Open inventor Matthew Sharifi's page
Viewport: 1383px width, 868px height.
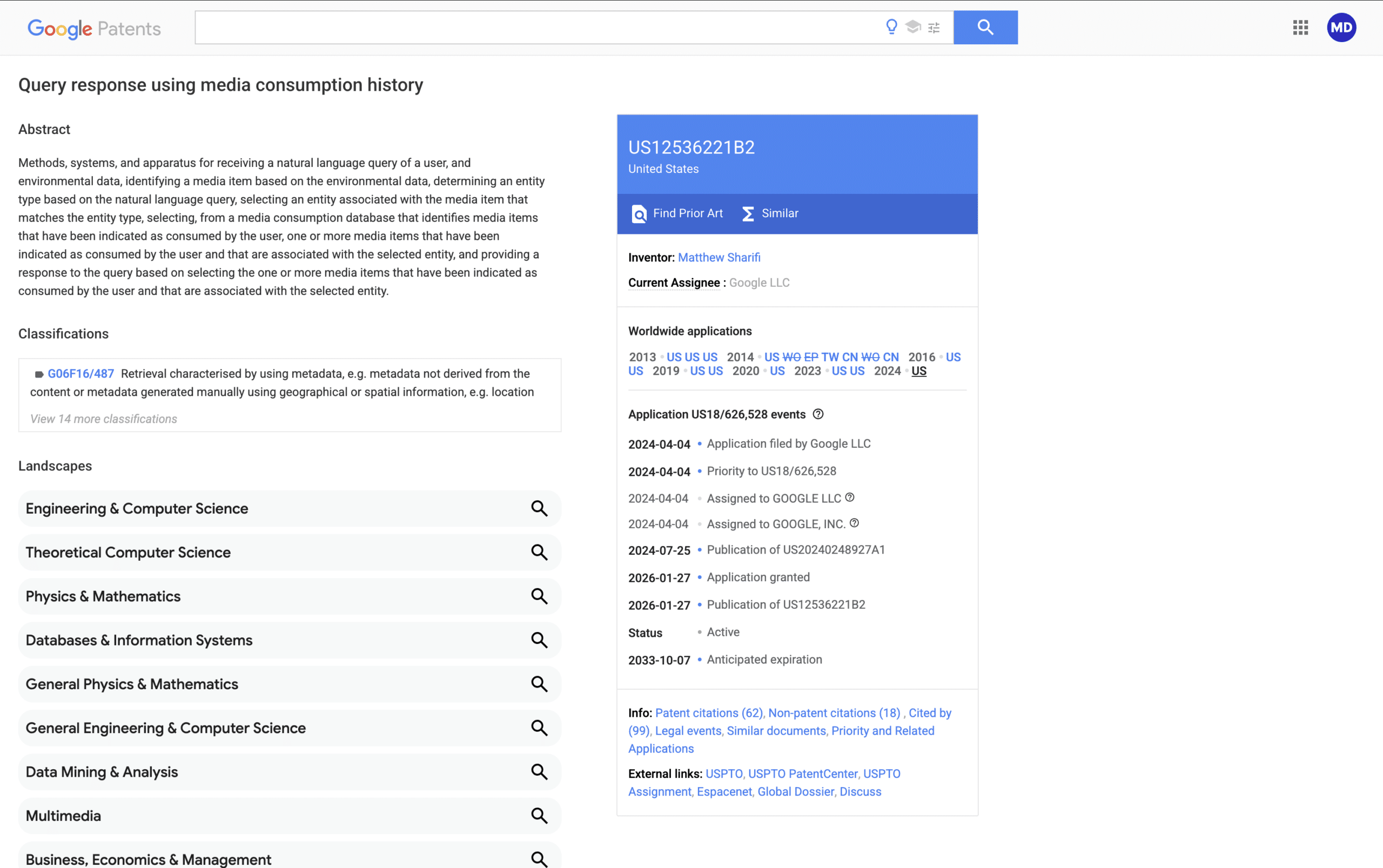(719, 257)
